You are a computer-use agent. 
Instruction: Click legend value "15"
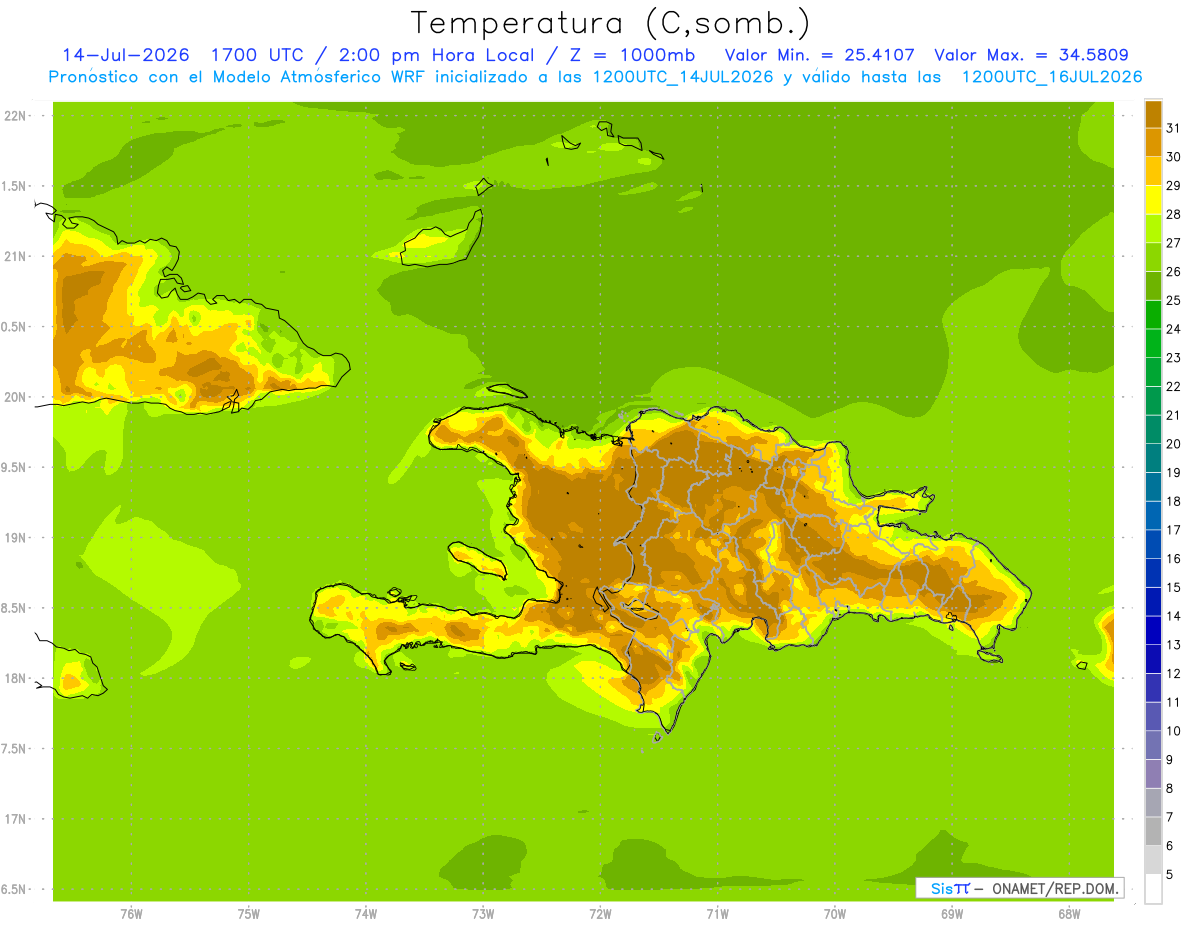tap(1174, 588)
